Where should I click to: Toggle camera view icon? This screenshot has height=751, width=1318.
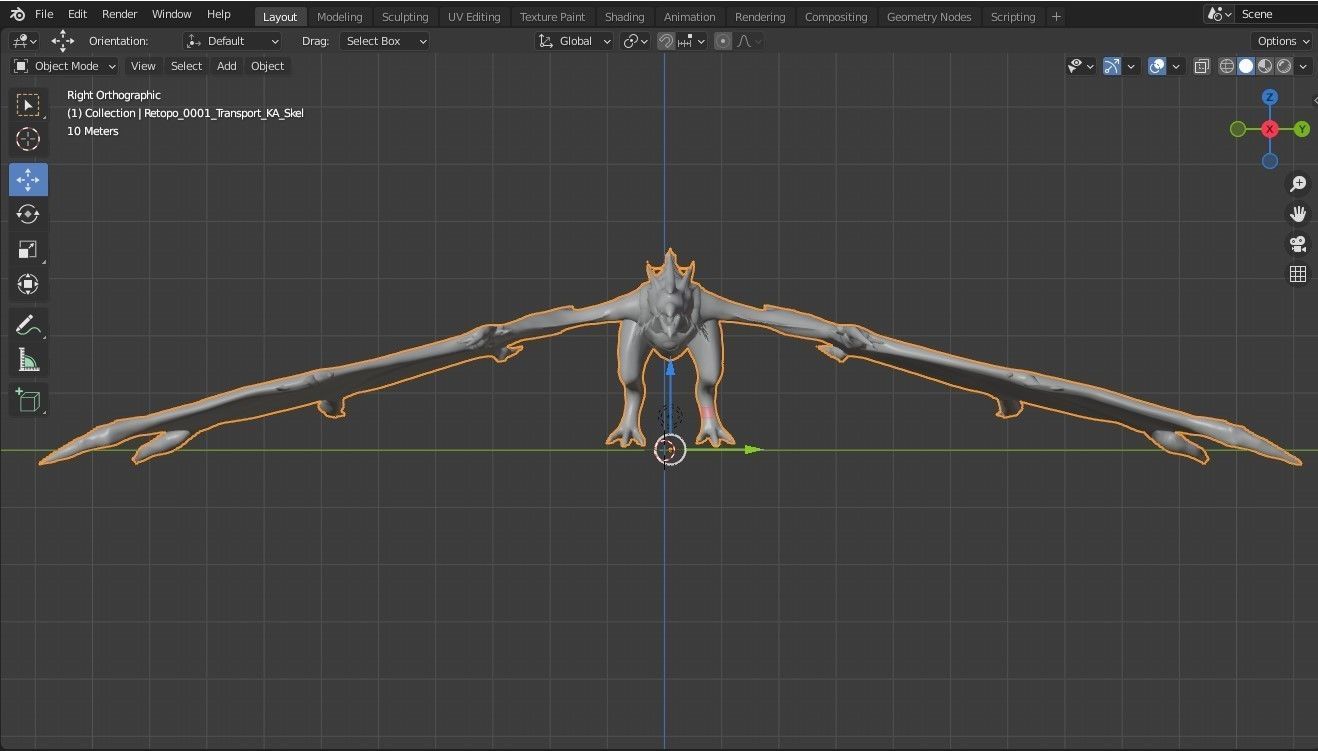tap(1298, 244)
